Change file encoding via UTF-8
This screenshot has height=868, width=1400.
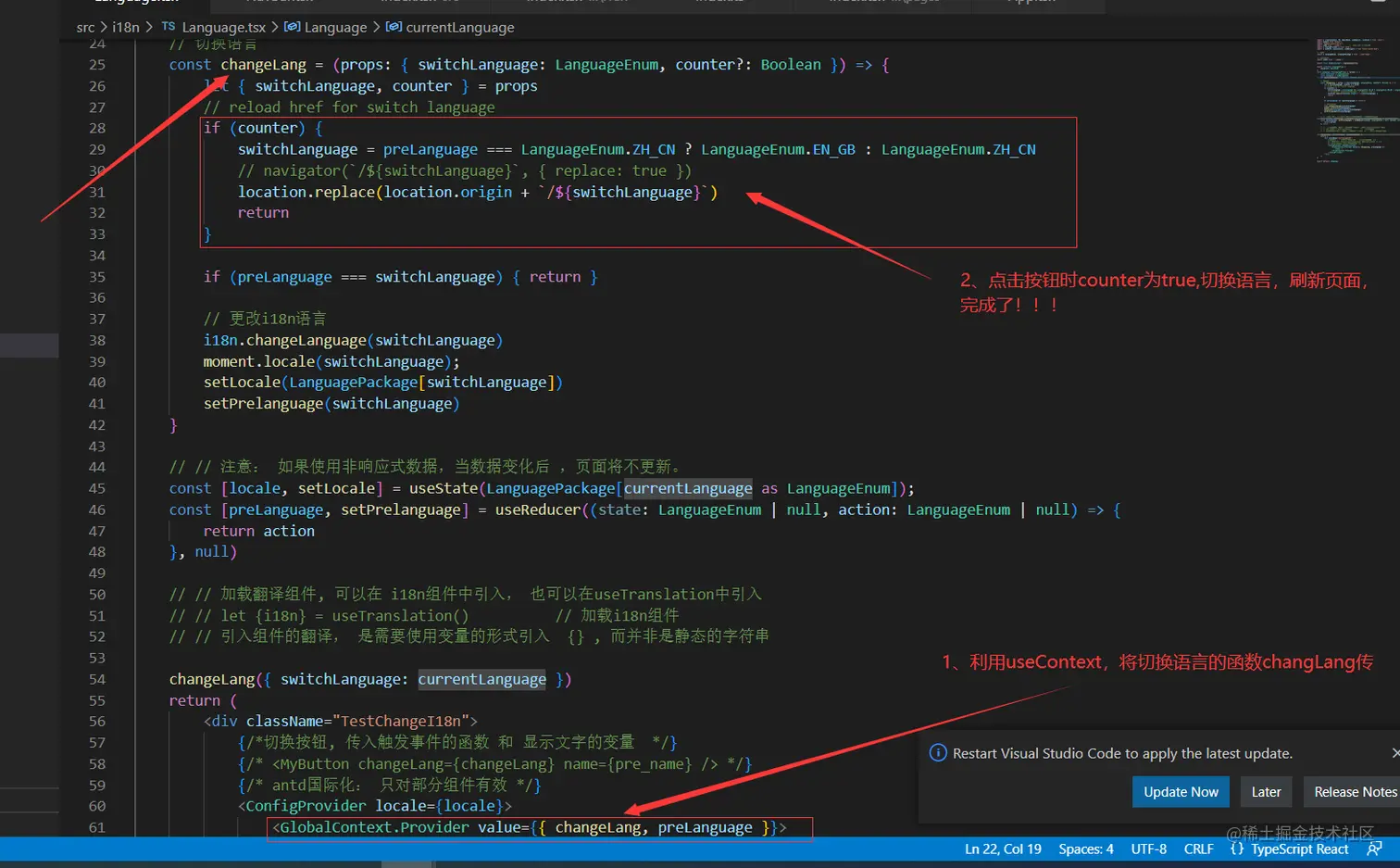point(1149,849)
